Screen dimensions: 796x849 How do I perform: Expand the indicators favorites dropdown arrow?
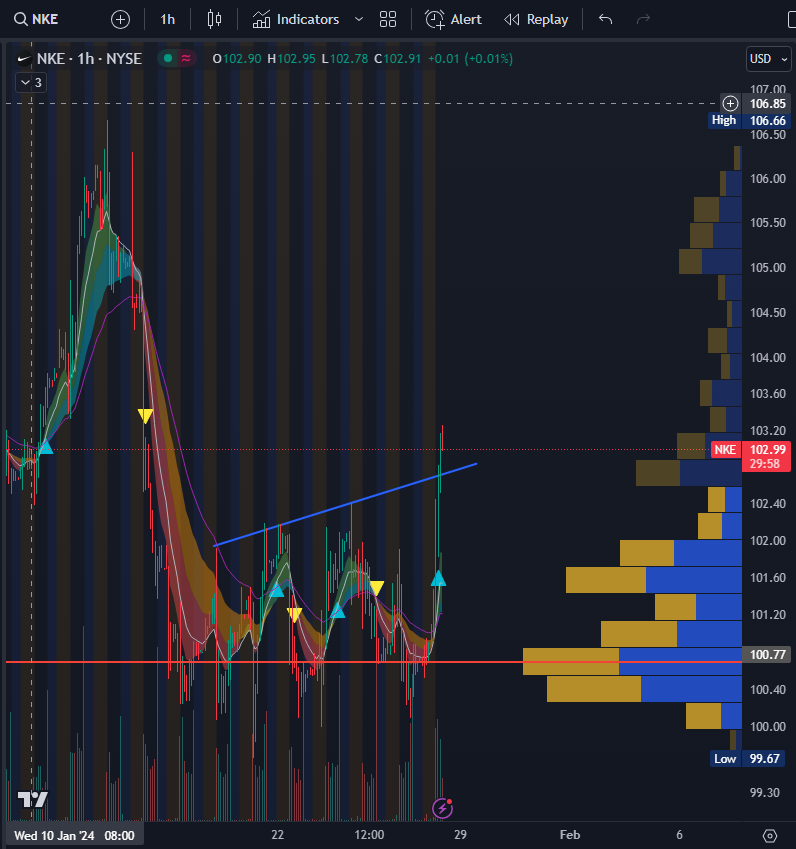click(358, 19)
